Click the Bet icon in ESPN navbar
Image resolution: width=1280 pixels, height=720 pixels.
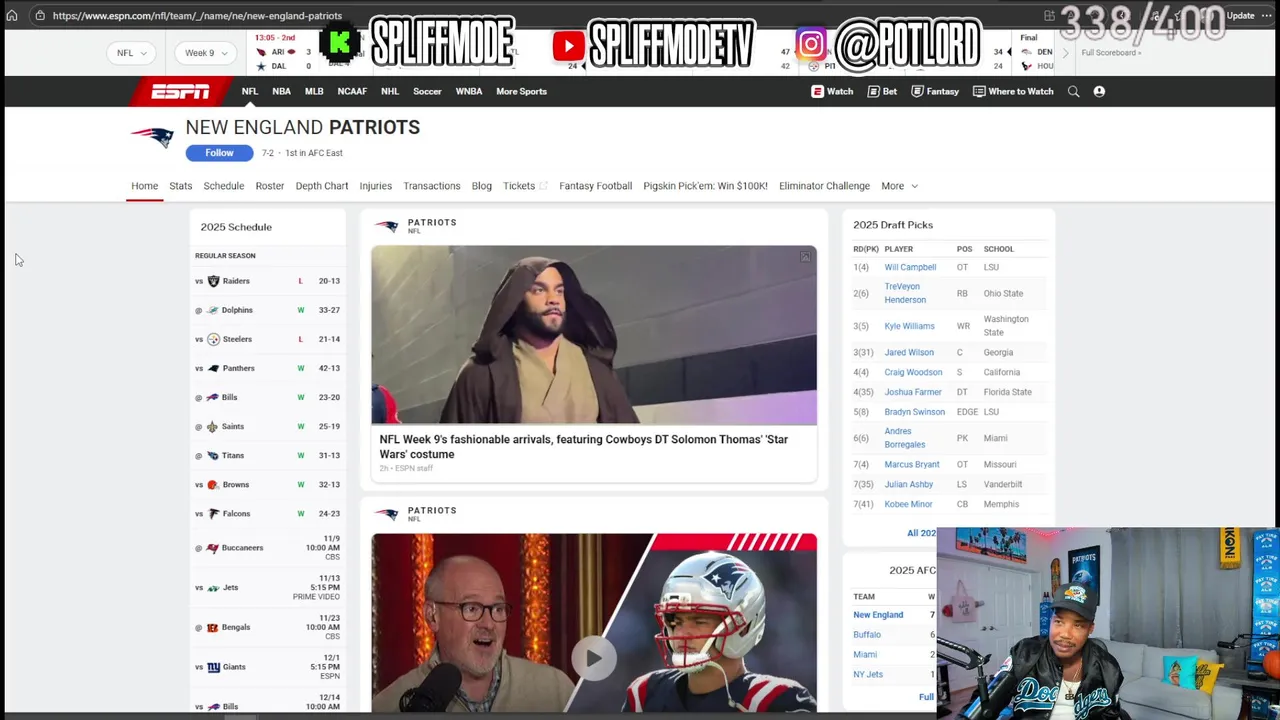pos(873,91)
